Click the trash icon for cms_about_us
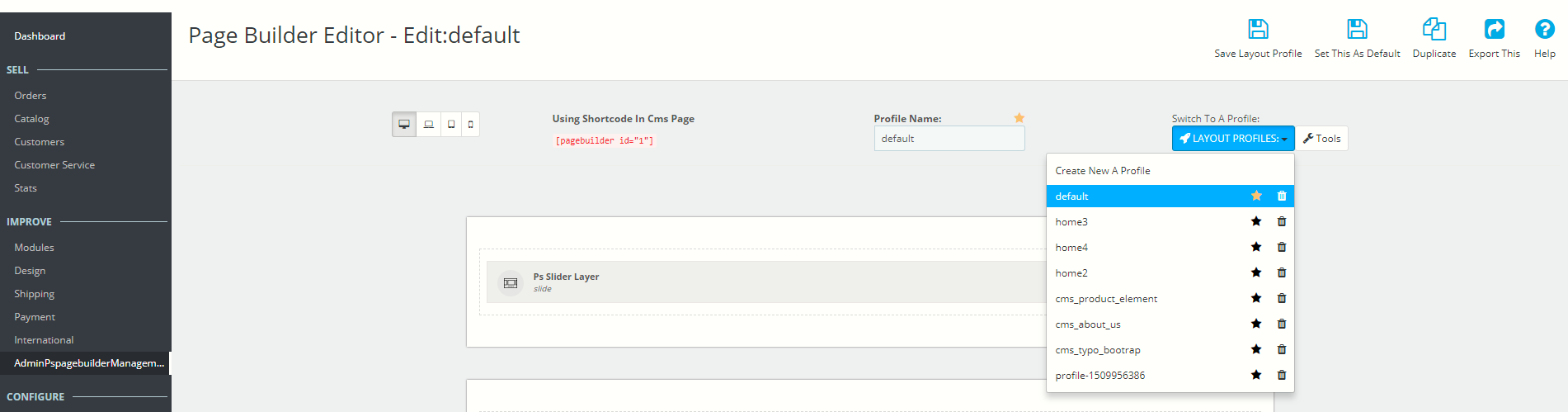Image resolution: width=1568 pixels, height=412 pixels. coord(1282,324)
